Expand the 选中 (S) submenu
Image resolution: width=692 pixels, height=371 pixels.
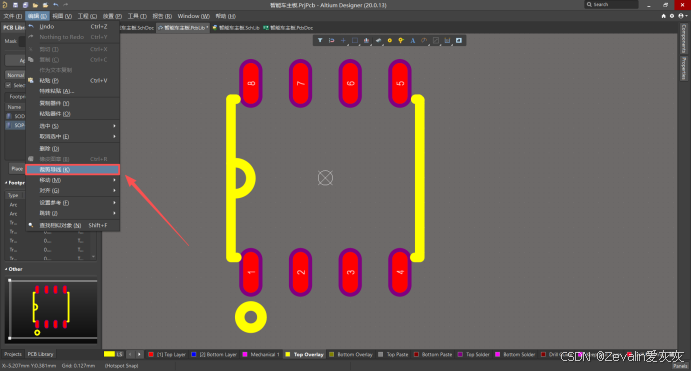(x=73, y=126)
